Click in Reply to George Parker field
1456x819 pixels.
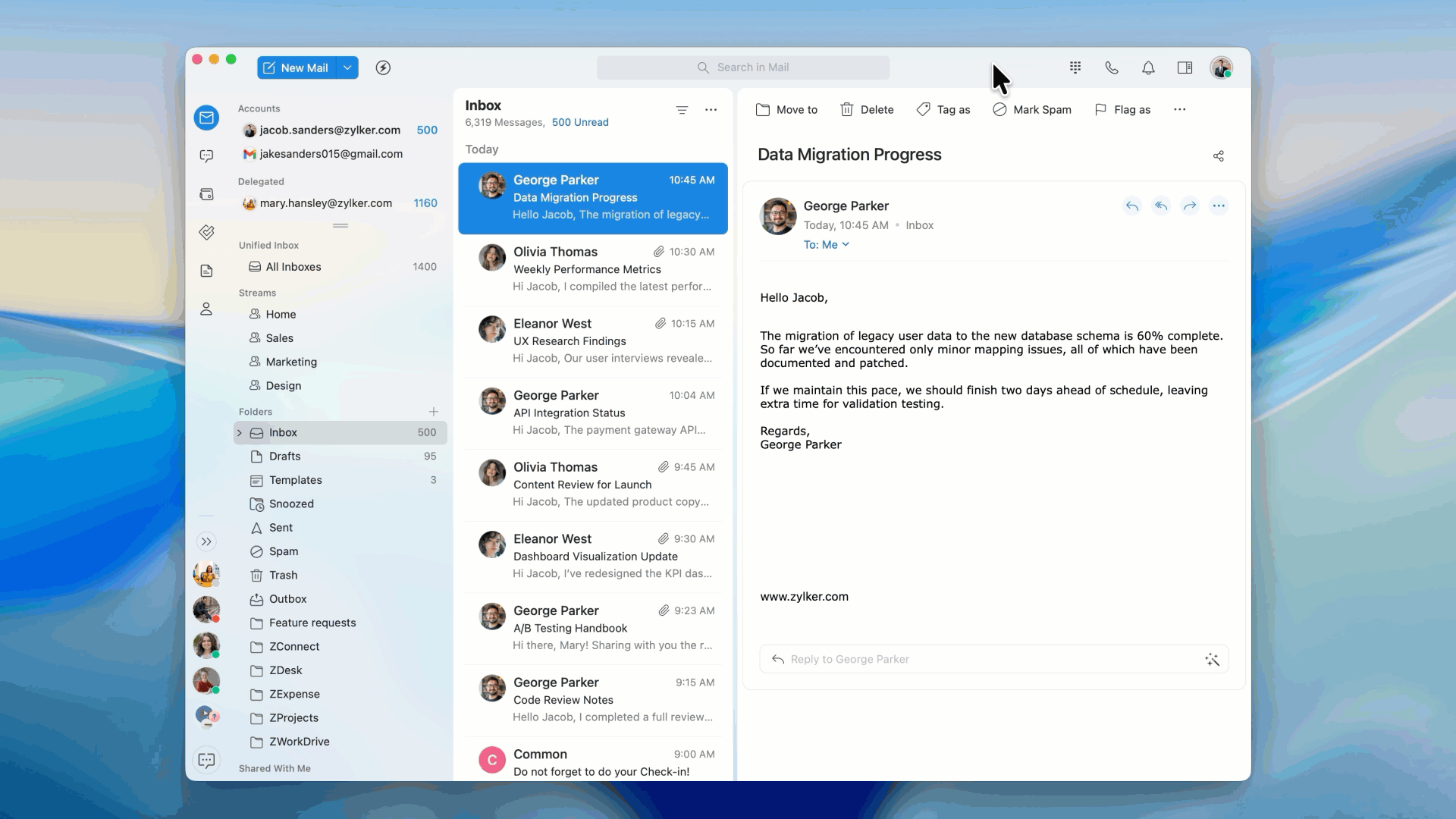[993, 660]
